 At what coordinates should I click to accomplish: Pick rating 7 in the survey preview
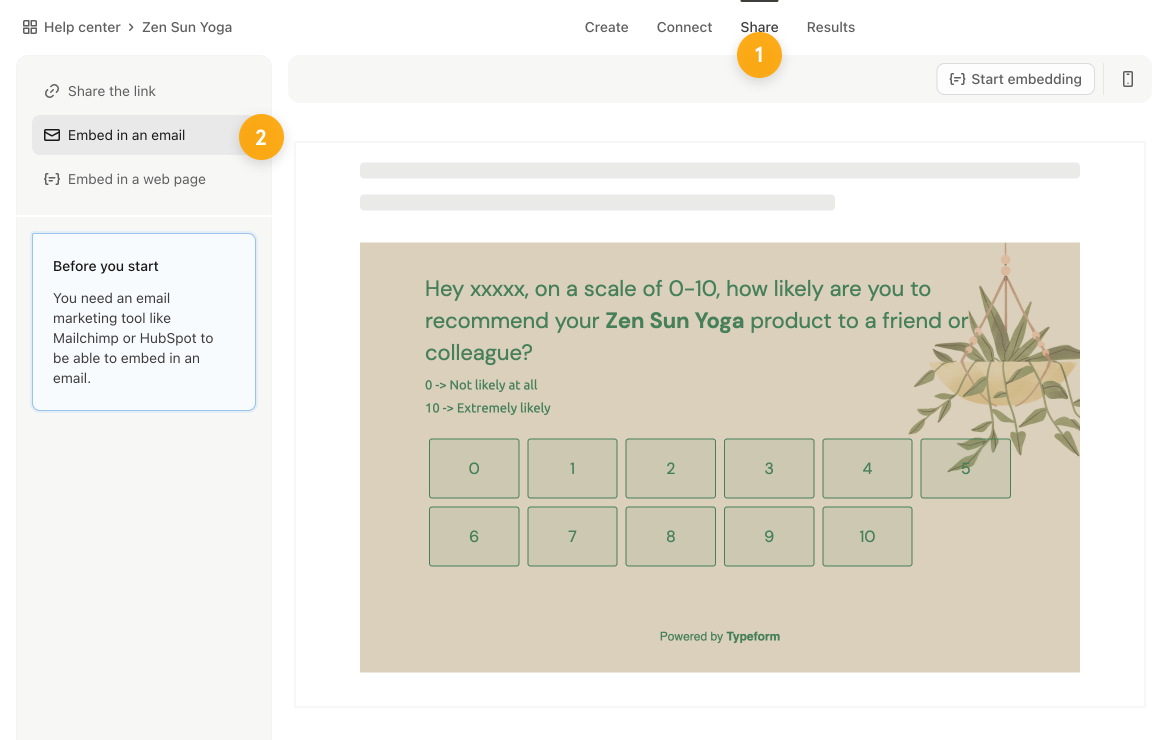pos(573,537)
